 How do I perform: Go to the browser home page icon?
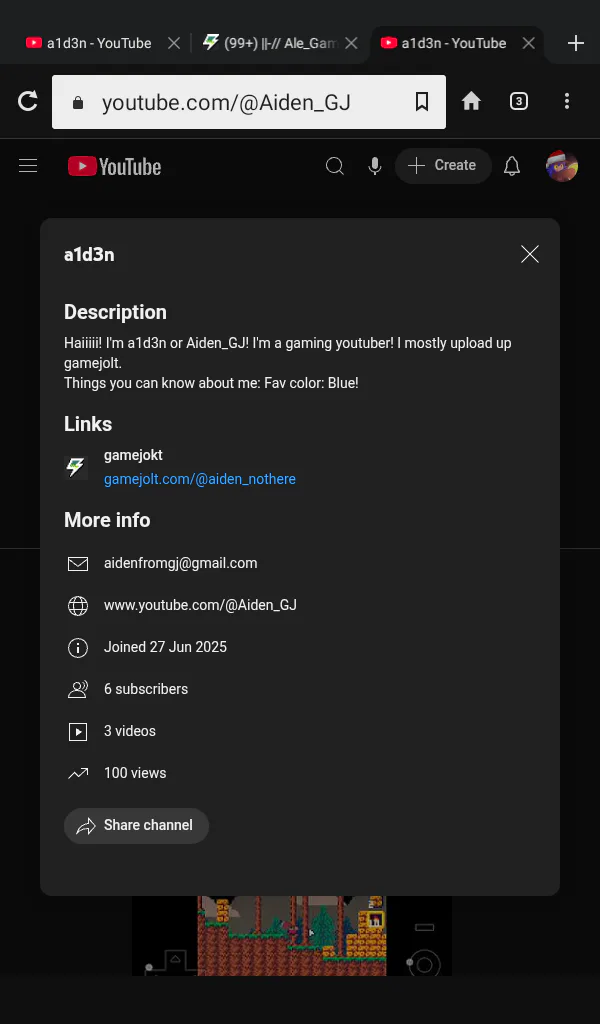[471, 101]
